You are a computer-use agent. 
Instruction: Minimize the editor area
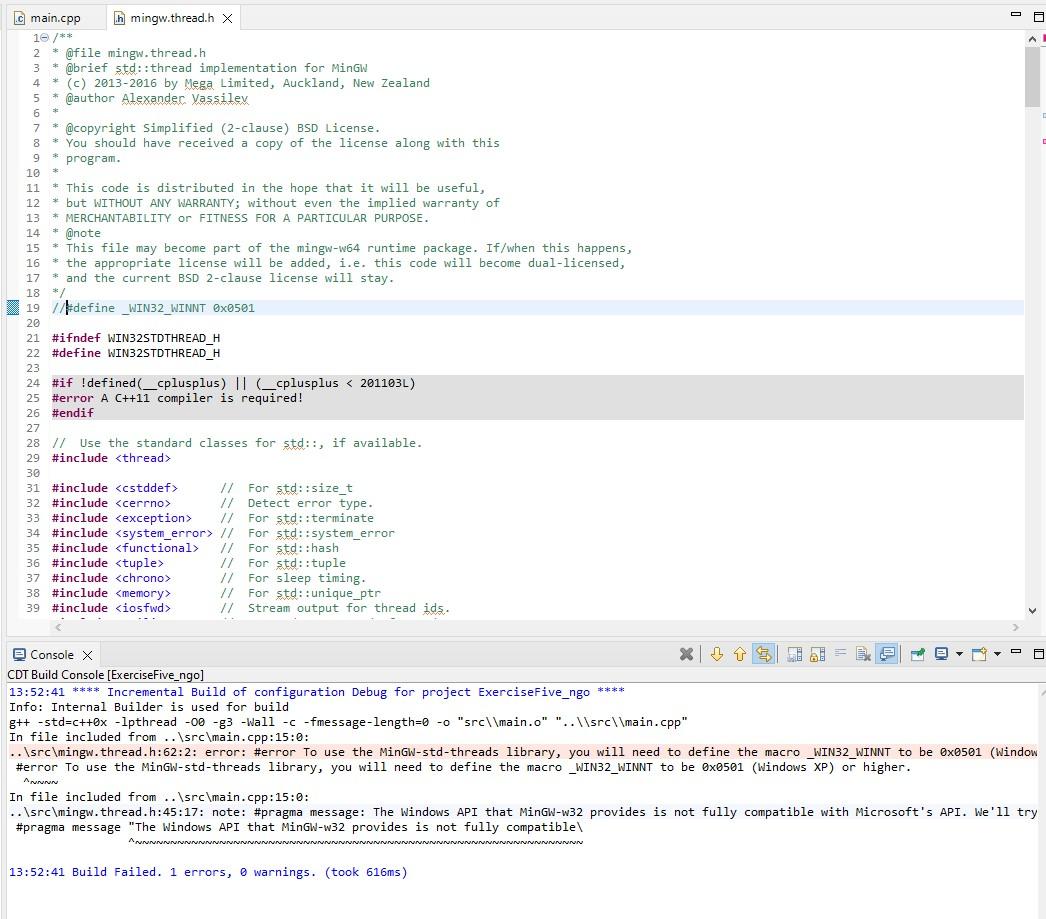pyautogui.click(x=1016, y=14)
